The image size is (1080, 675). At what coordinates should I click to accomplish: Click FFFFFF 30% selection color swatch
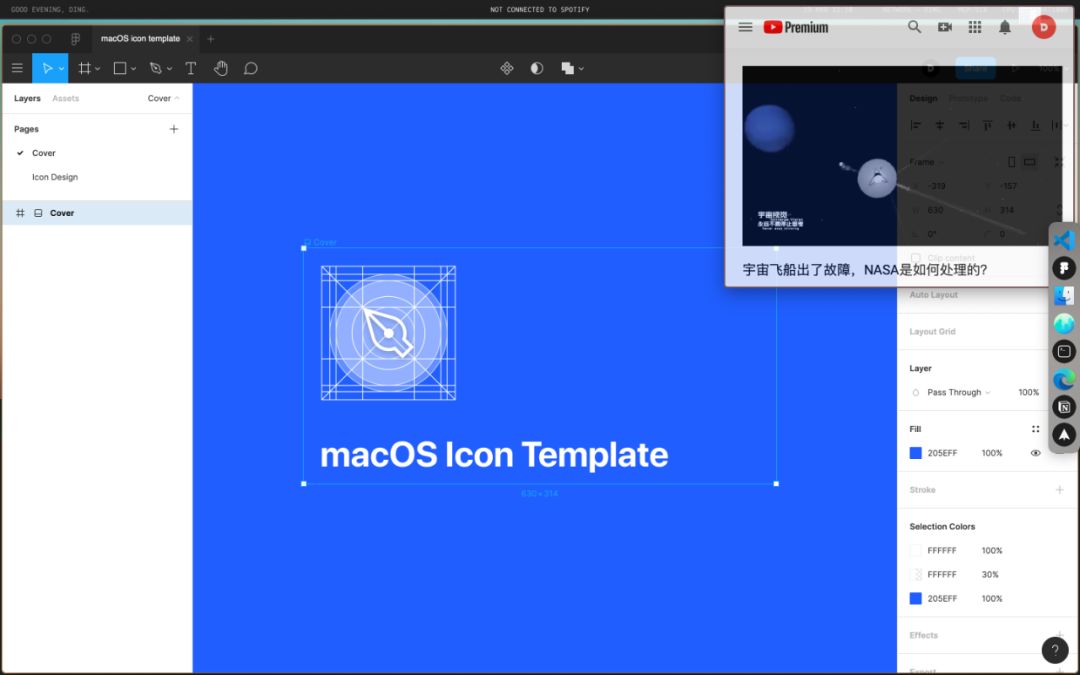915,574
